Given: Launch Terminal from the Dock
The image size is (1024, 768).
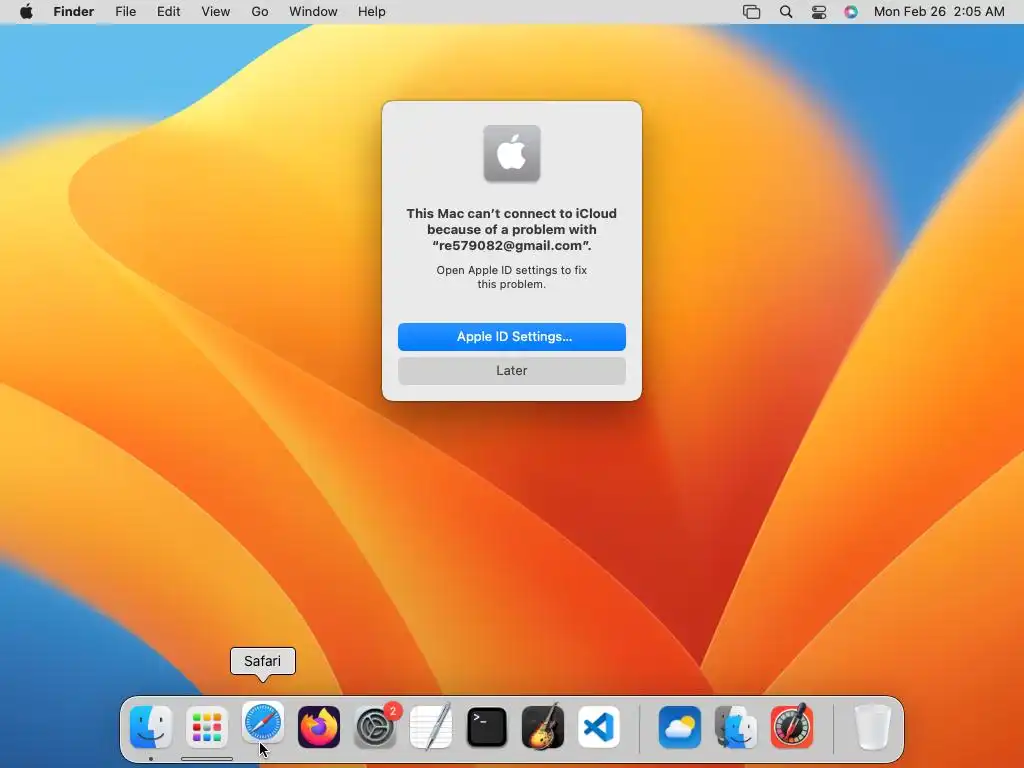Looking at the screenshot, I should coord(487,727).
